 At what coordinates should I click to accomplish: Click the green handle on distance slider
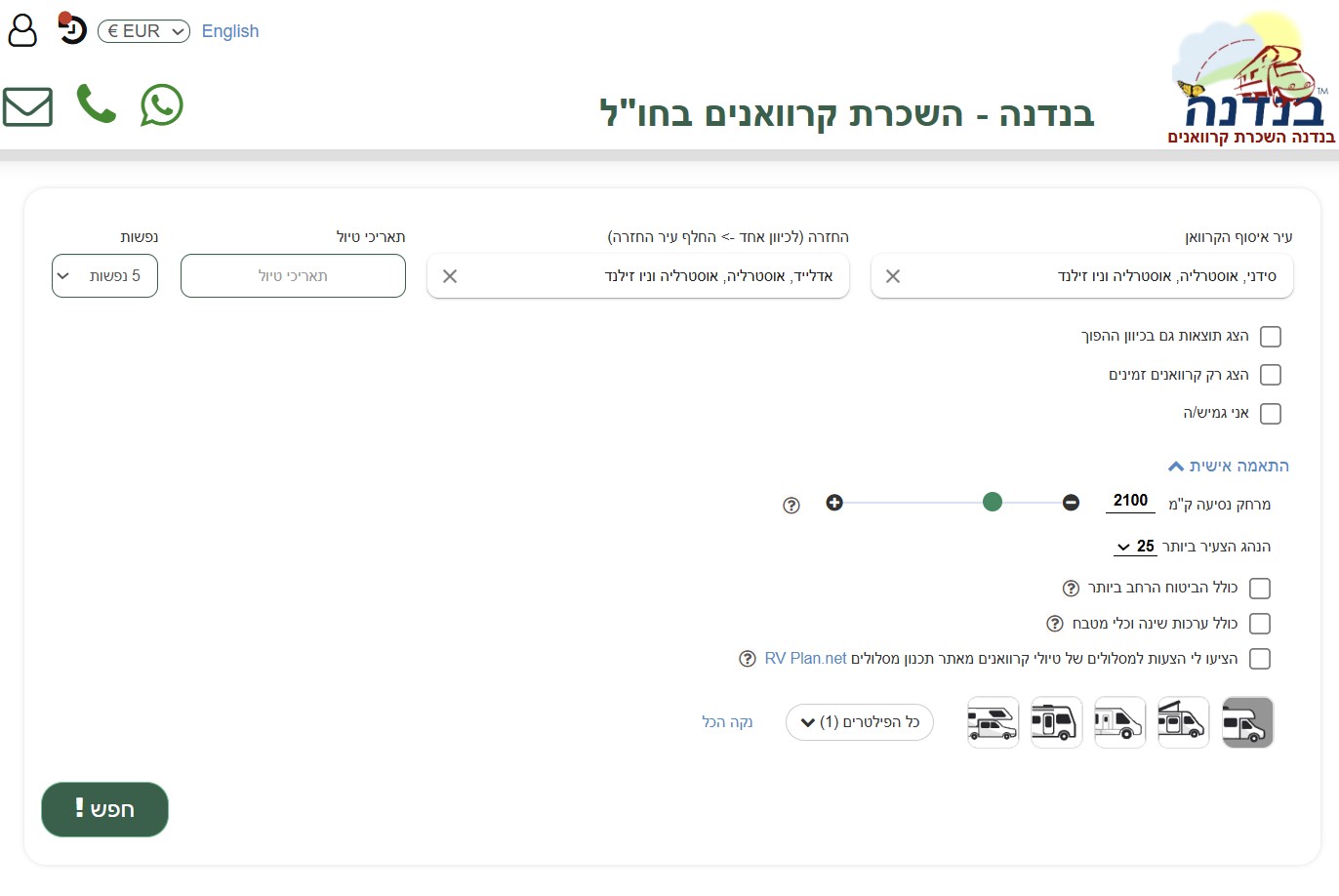click(x=993, y=503)
